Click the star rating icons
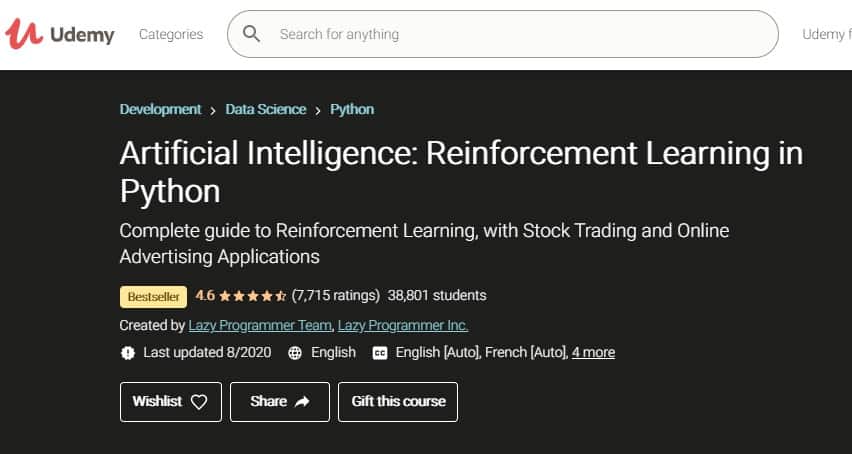The width and height of the screenshot is (852, 454). coord(253,296)
